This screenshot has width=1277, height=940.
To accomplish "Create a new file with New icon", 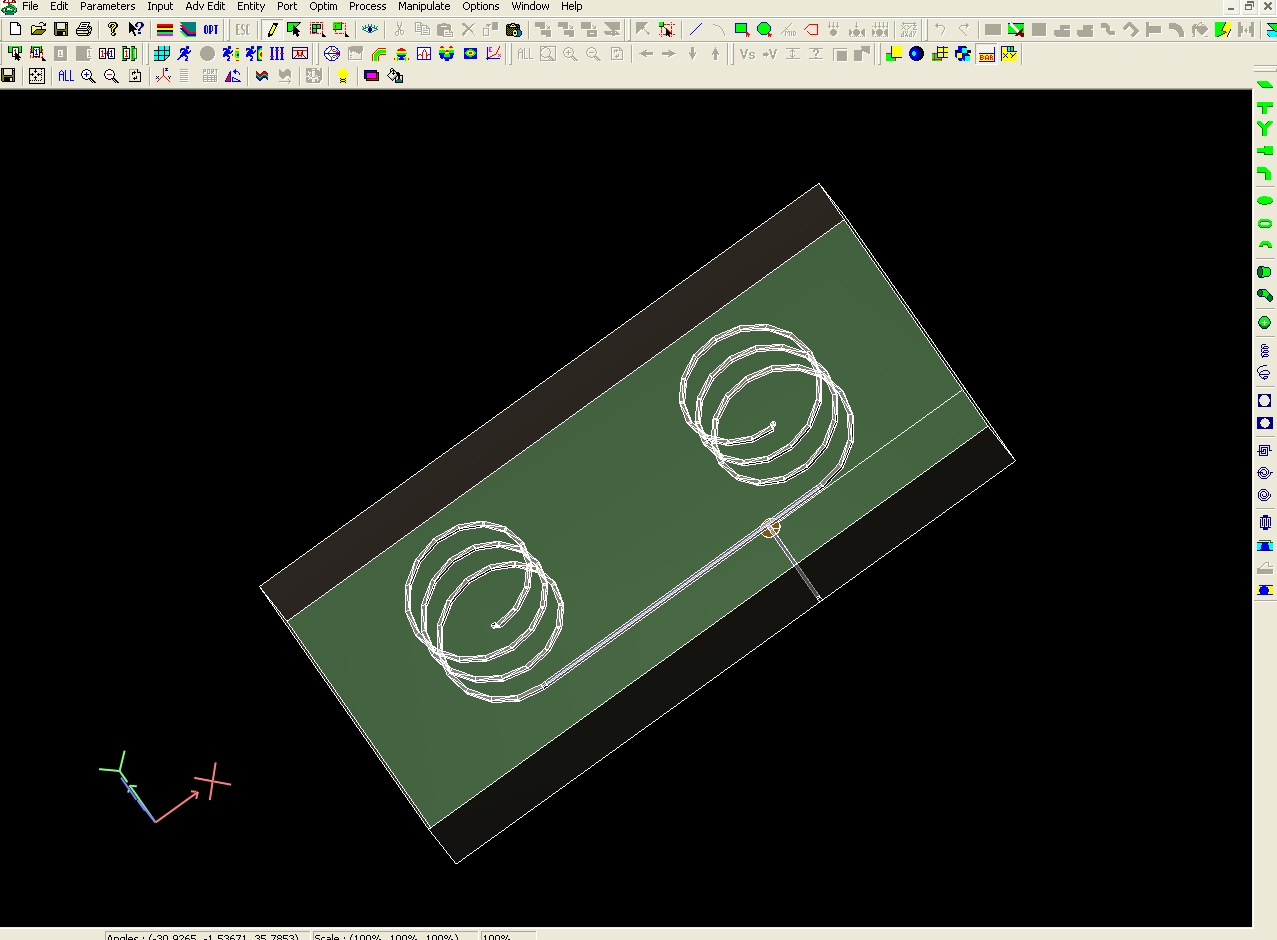I will click(x=15, y=30).
